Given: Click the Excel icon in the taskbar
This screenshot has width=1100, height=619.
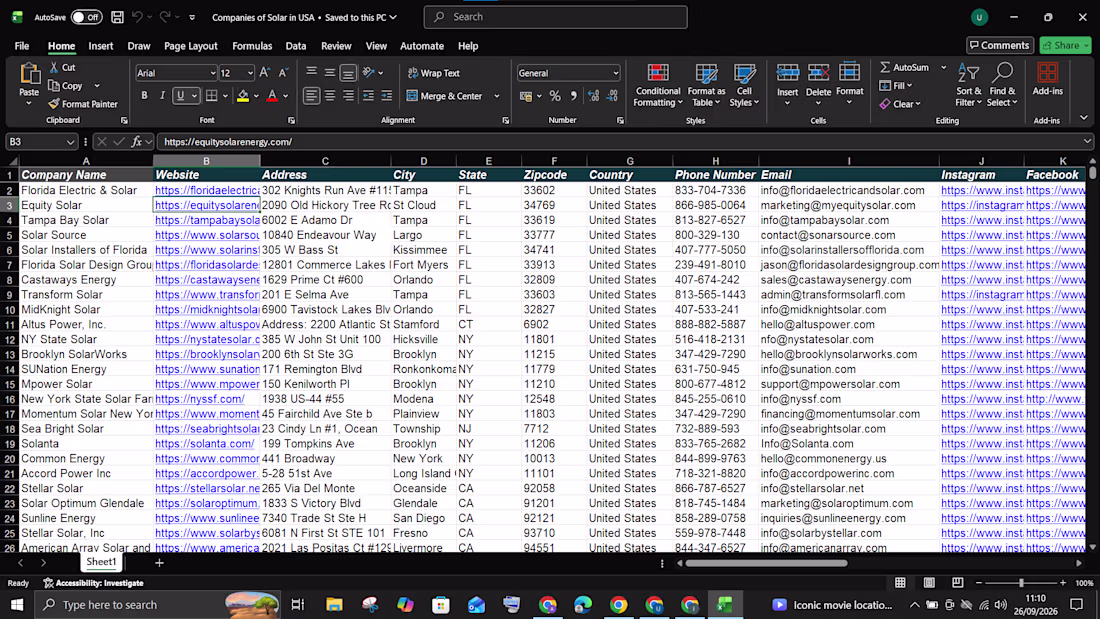Looking at the screenshot, I should (725, 604).
